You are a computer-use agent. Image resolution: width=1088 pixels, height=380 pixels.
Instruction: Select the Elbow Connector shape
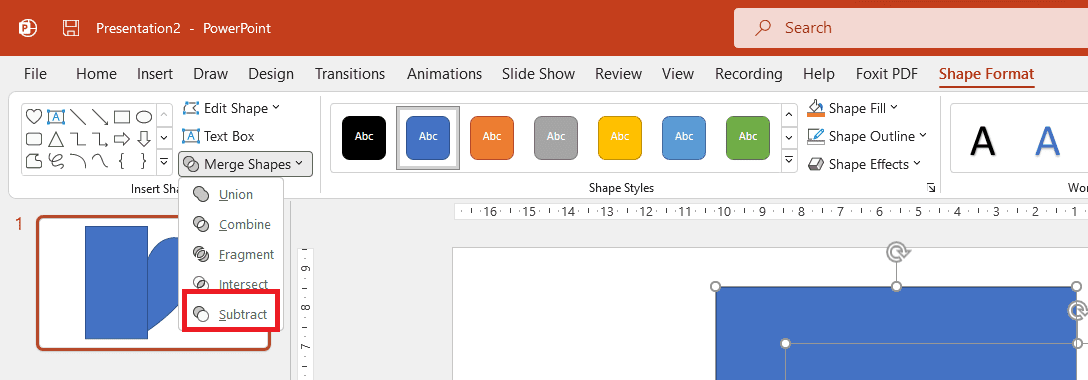point(78,139)
